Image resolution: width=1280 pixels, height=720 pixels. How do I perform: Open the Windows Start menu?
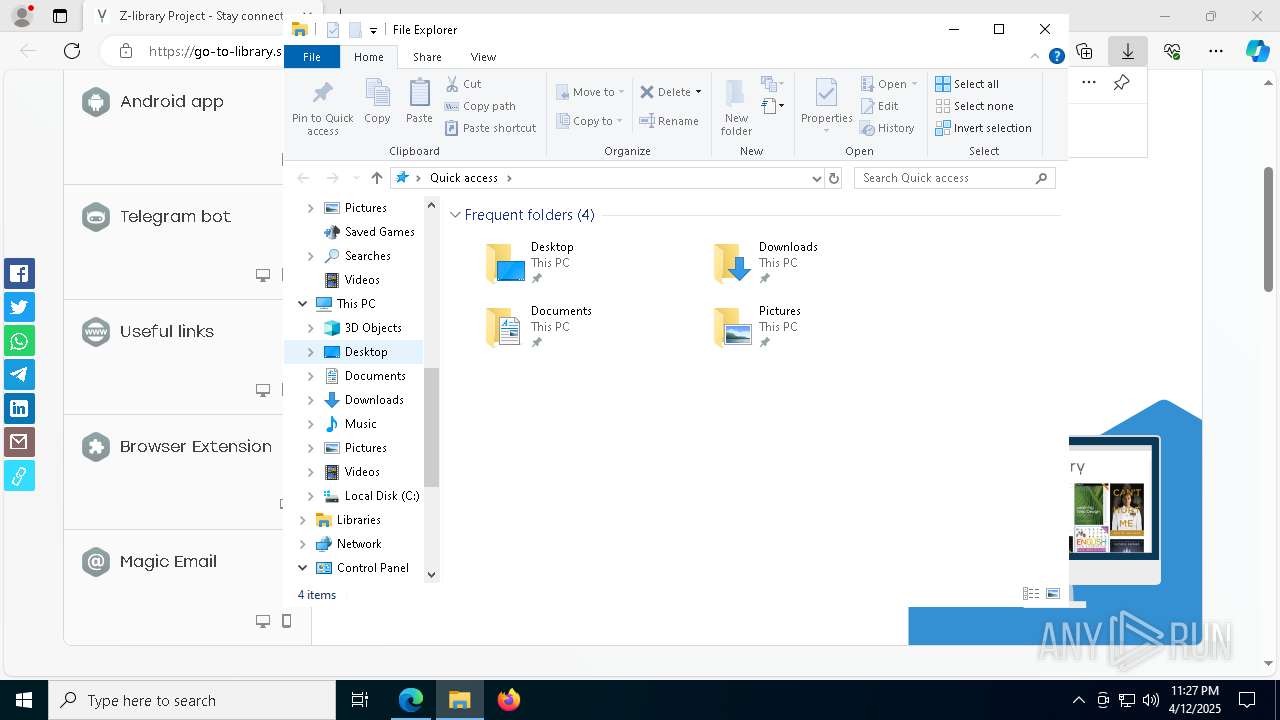coord(24,700)
